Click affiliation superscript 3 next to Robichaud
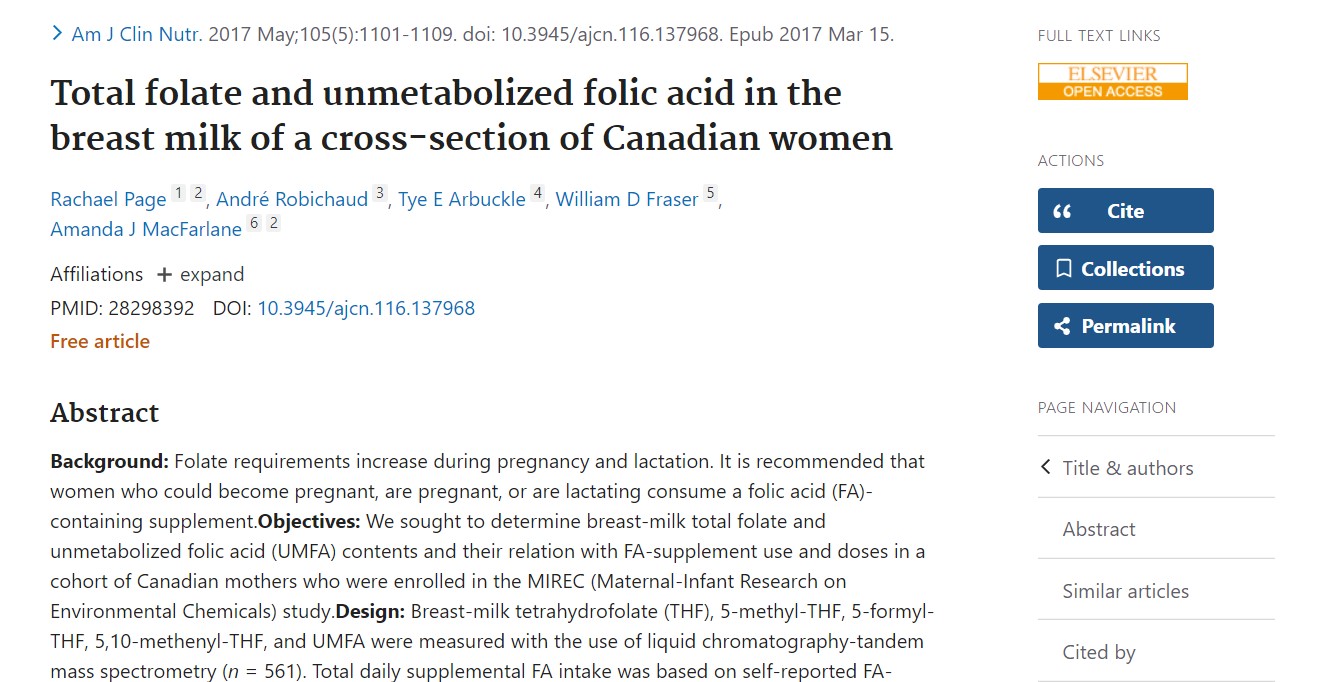The height and width of the screenshot is (682, 1338). pyautogui.click(x=380, y=194)
